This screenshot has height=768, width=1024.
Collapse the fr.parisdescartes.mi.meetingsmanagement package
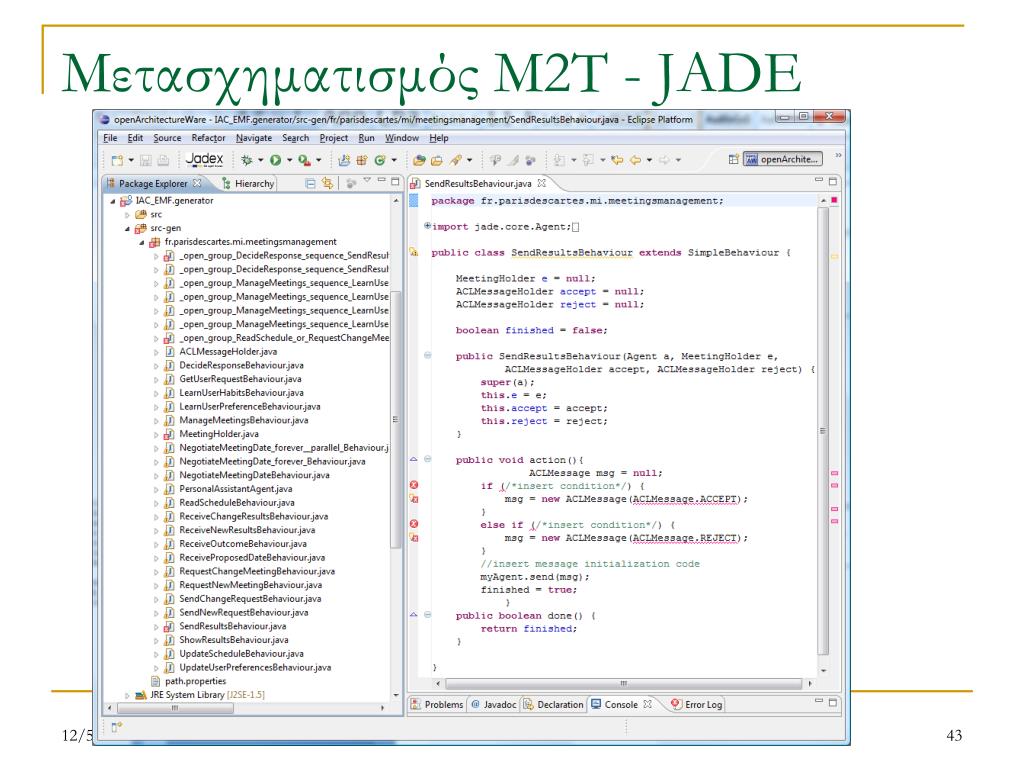[142, 242]
